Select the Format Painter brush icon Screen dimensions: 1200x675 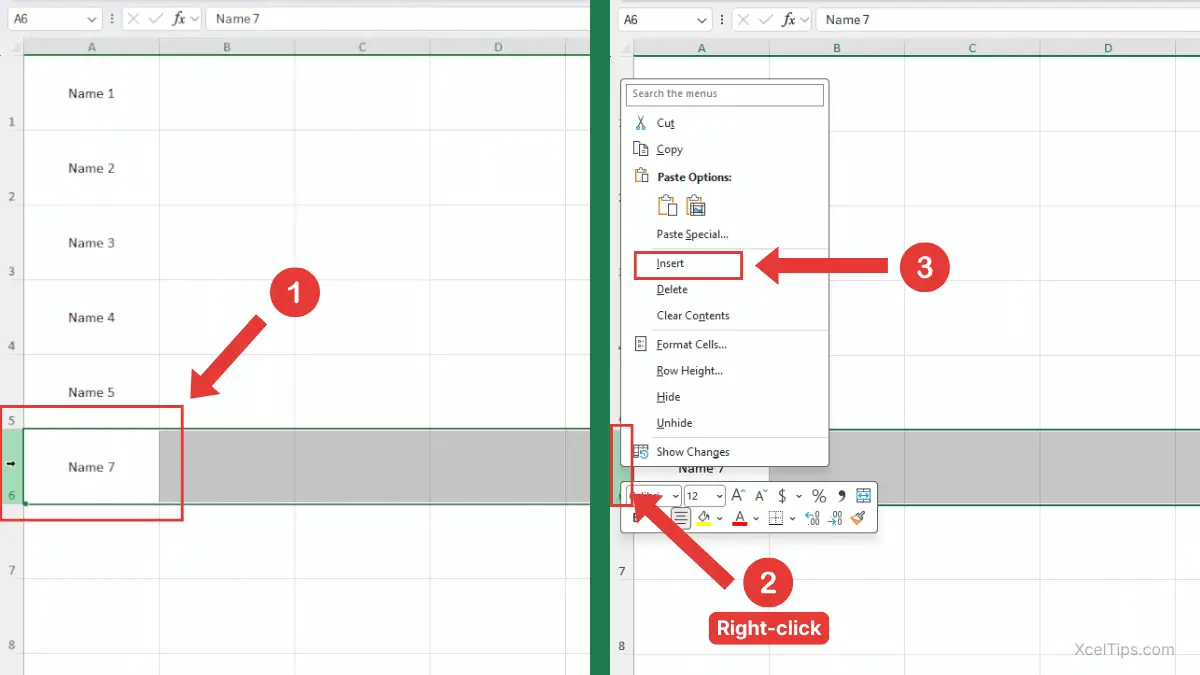tap(858, 518)
